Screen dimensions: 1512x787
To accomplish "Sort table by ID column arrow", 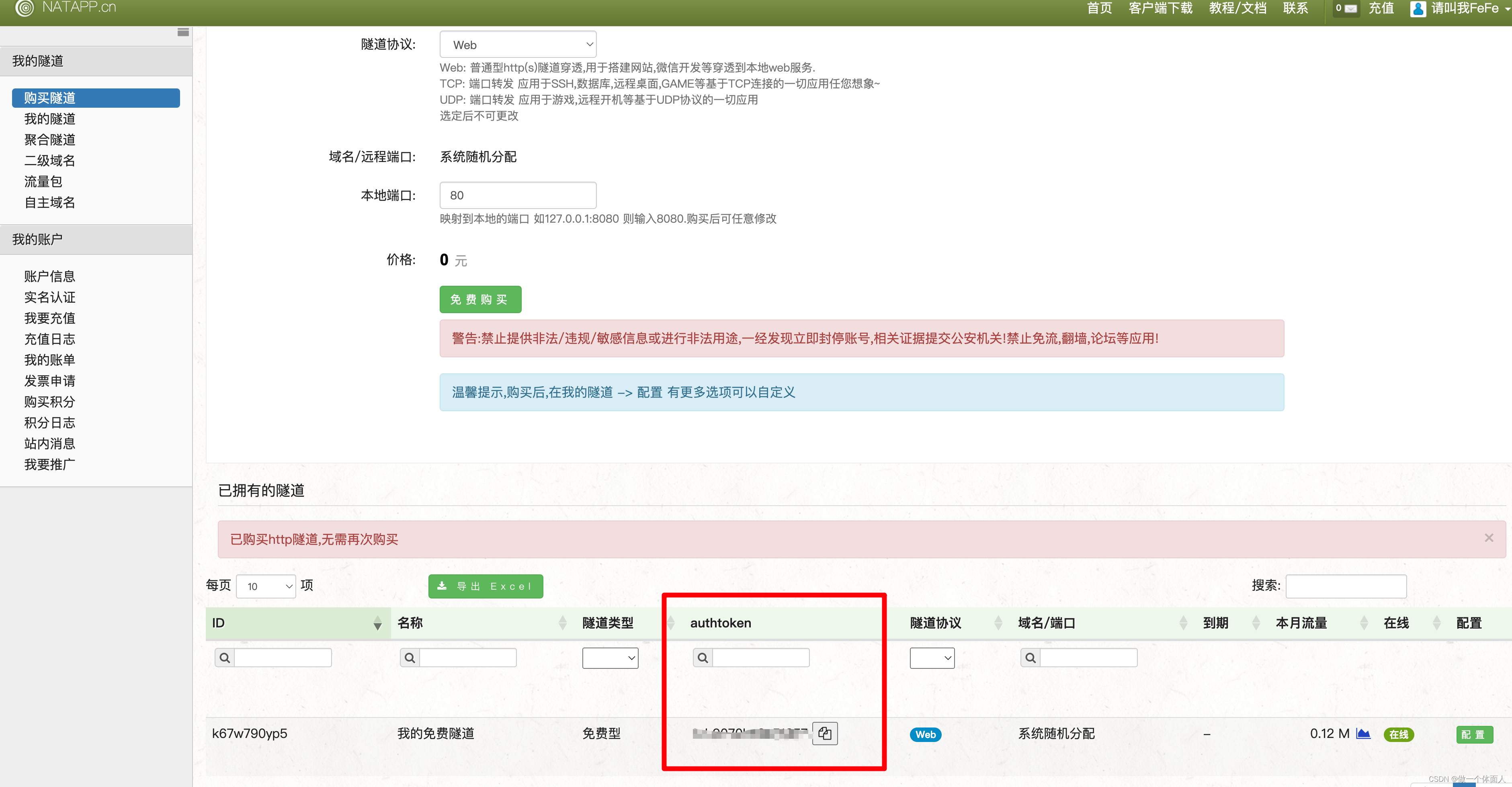I will [377, 623].
